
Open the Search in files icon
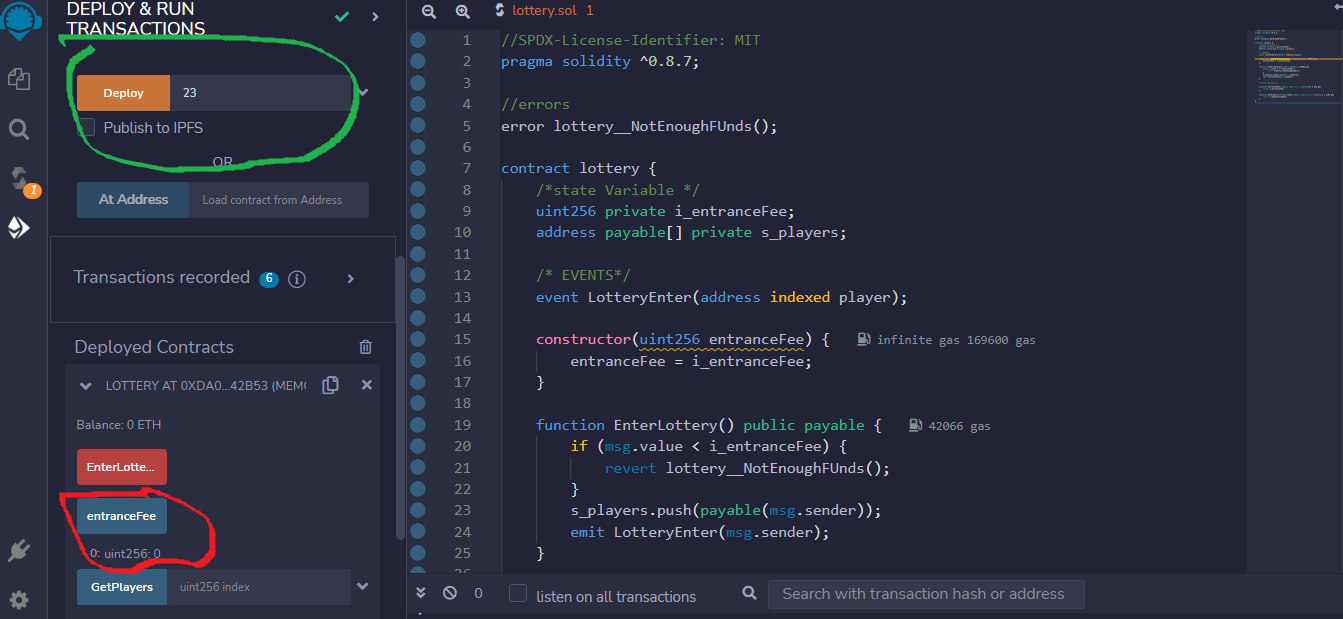point(19,129)
